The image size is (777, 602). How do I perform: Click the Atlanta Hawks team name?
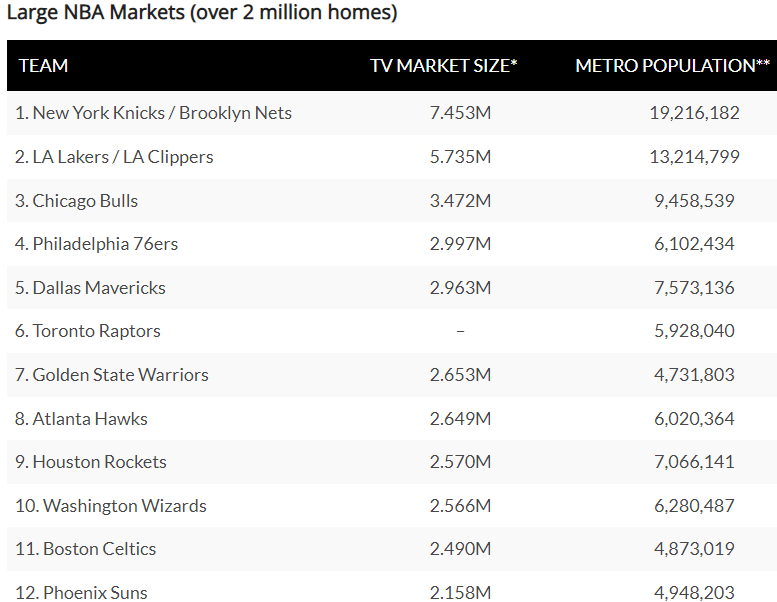[x=81, y=419]
